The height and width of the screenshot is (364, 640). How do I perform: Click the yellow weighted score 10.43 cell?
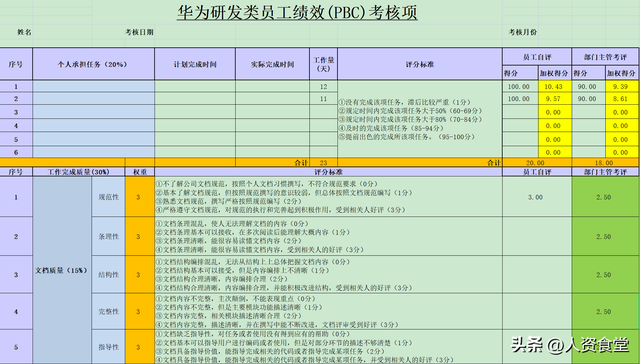[x=554, y=87]
